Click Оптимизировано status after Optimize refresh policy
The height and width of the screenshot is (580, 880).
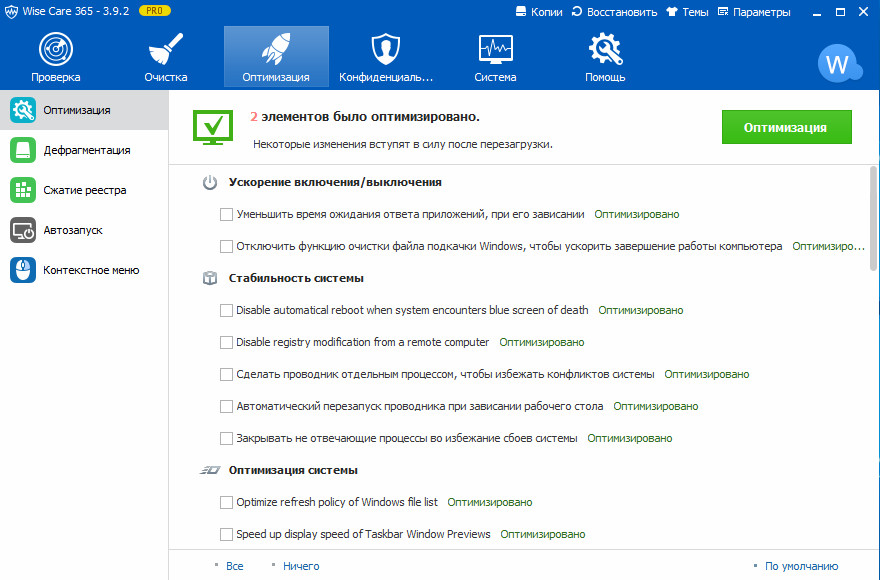click(489, 503)
